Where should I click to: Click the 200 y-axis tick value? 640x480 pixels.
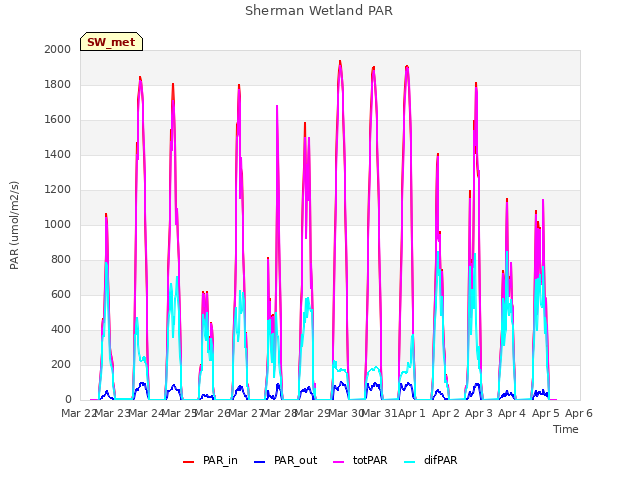(x=61, y=364)
